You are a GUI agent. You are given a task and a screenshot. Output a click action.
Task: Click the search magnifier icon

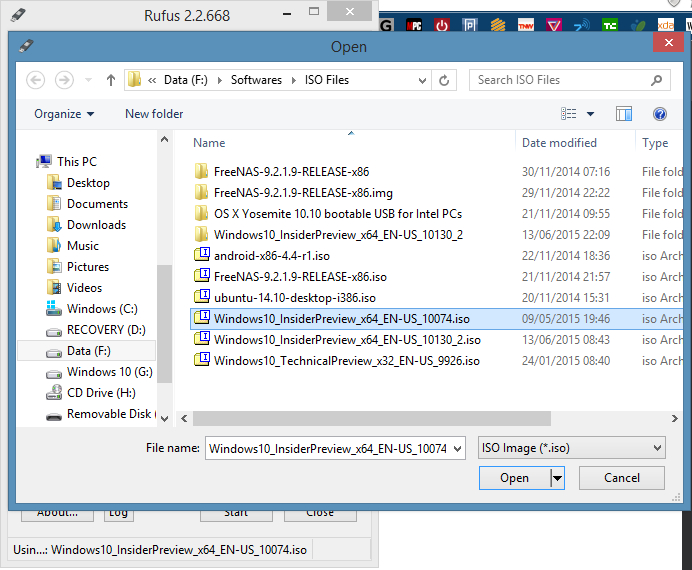coord(657,80)
